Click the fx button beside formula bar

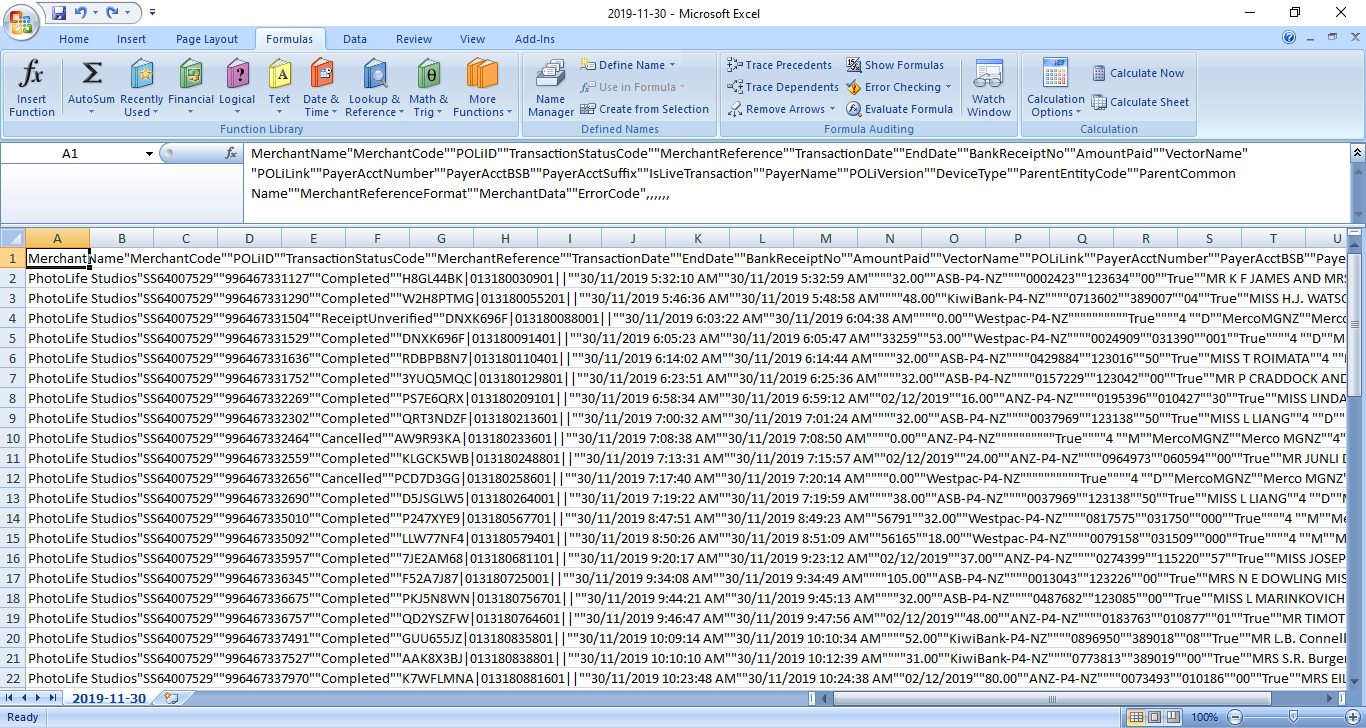pyautogui.click(x=231, y=153)
